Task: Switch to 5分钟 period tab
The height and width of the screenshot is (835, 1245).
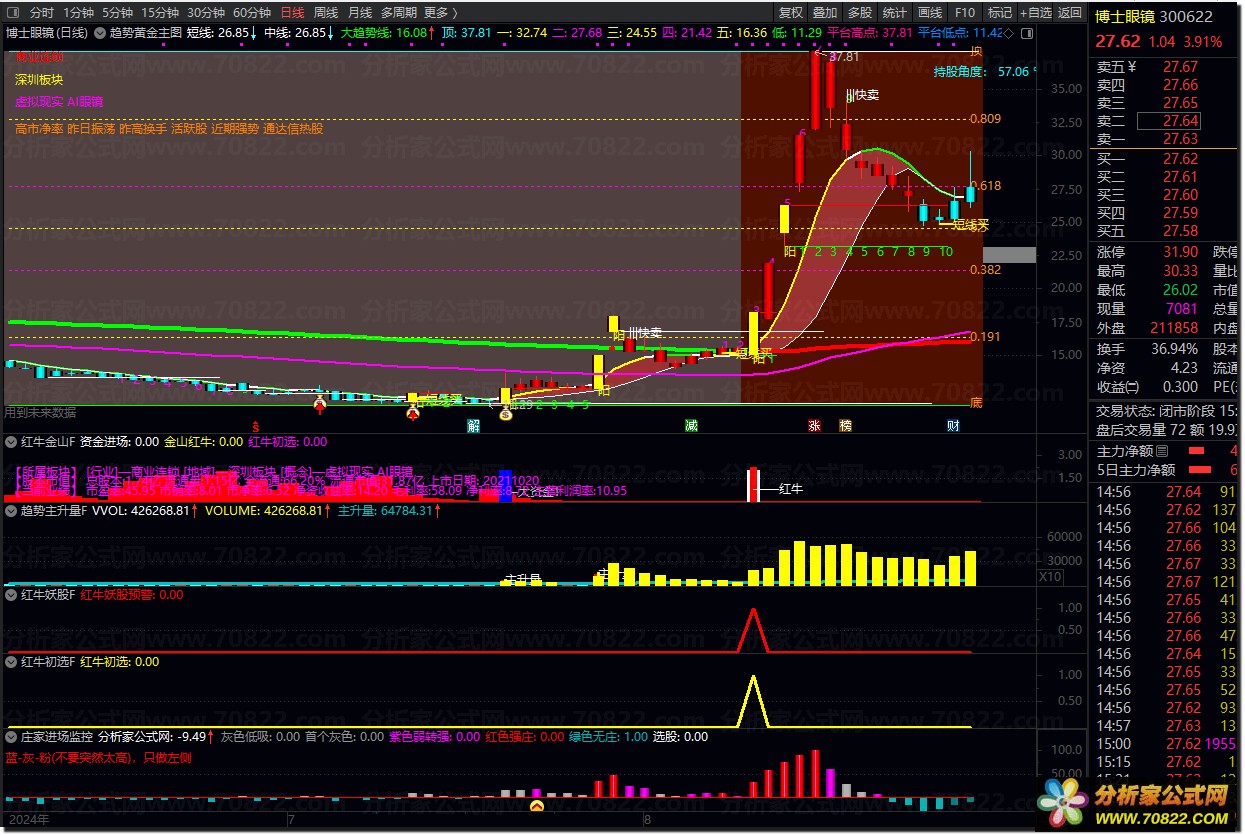Action: coord(117,13)
